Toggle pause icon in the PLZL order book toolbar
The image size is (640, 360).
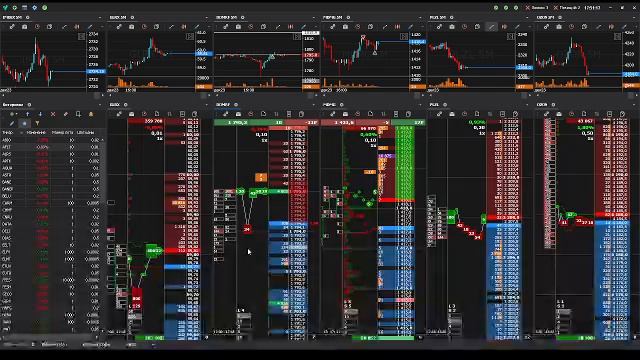pos(490,114)
